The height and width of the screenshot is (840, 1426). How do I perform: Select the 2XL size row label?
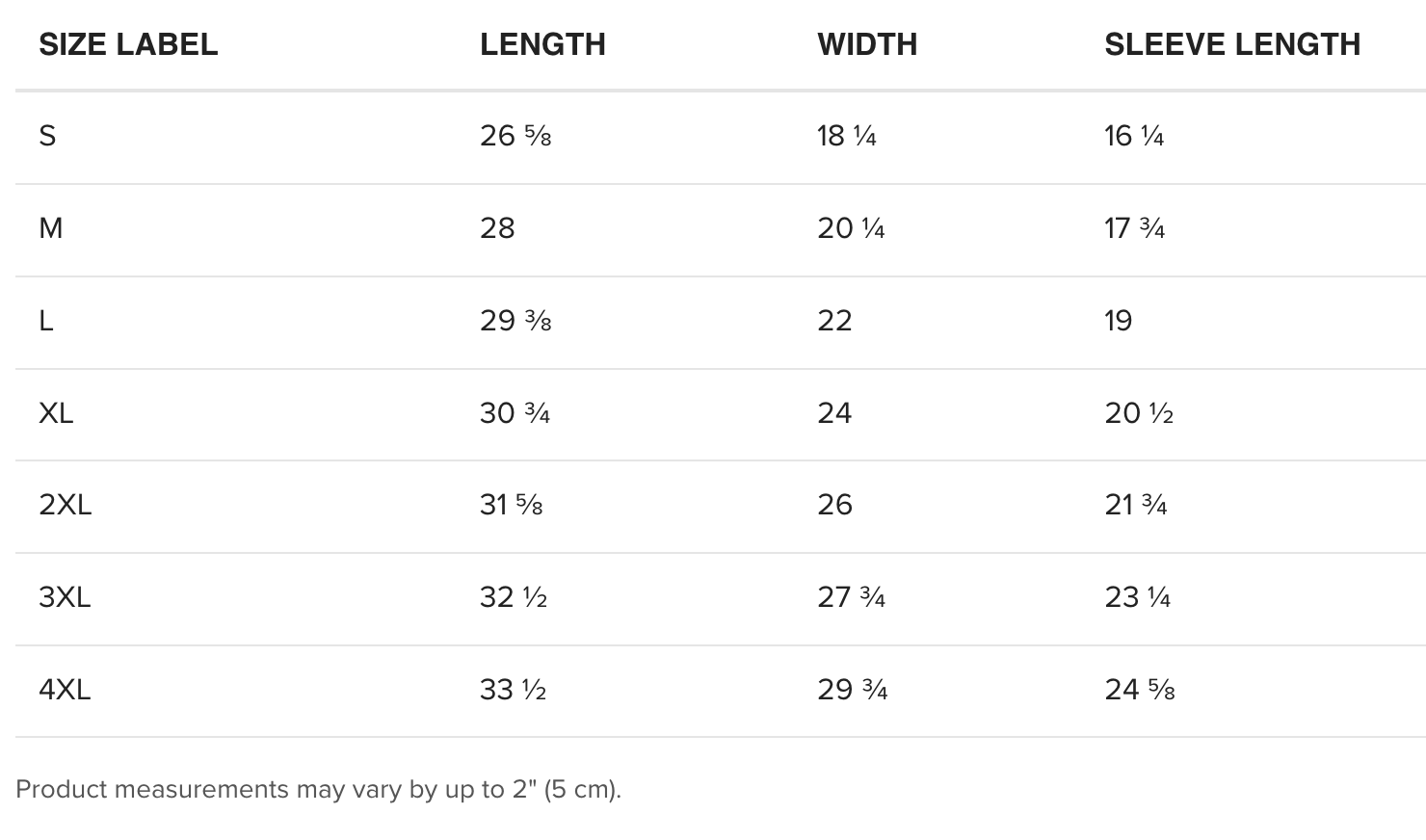[65, 505]
